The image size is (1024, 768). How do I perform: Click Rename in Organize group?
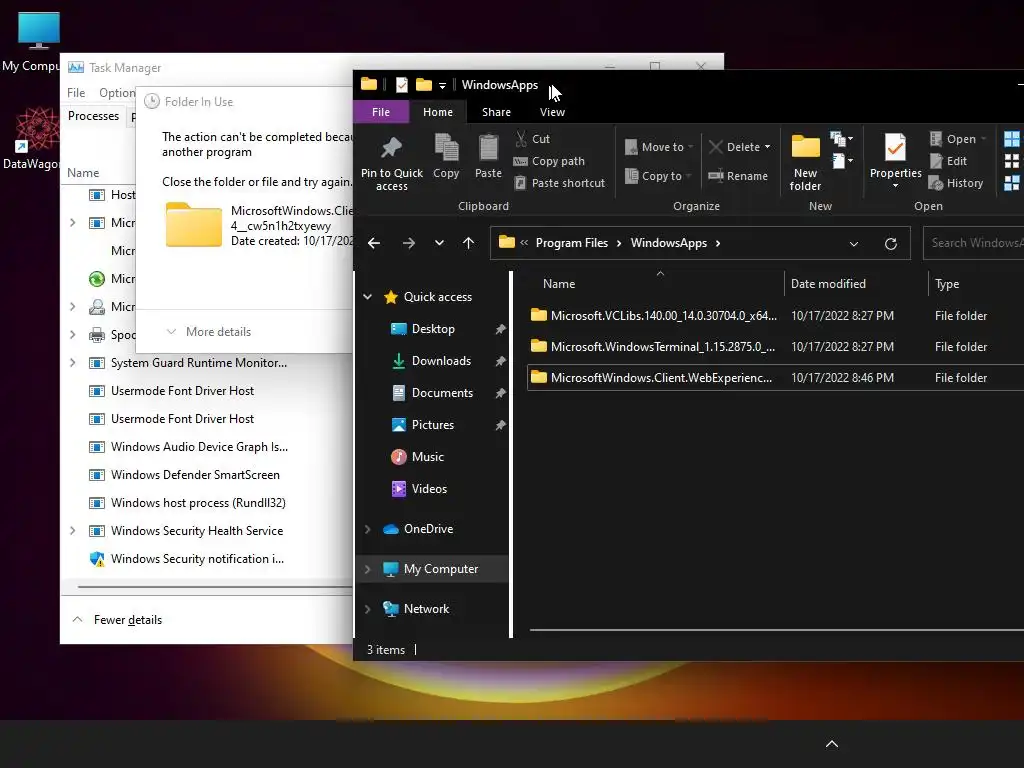pos(739,176)
